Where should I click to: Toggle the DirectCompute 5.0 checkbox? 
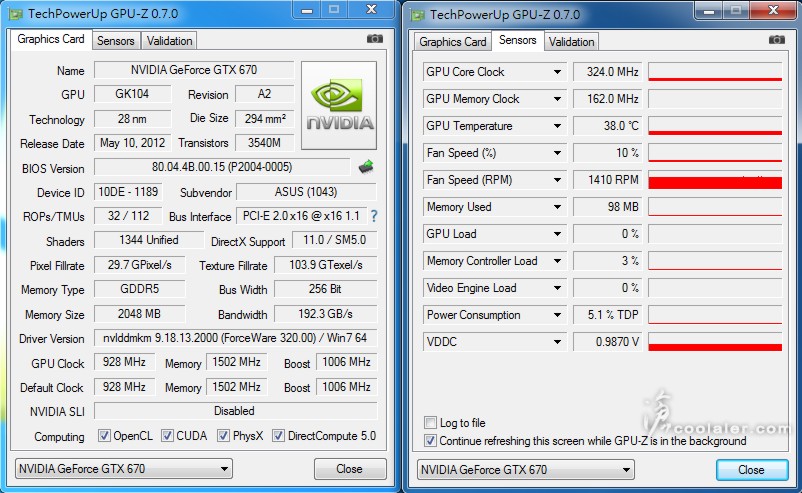pos(278,436)
